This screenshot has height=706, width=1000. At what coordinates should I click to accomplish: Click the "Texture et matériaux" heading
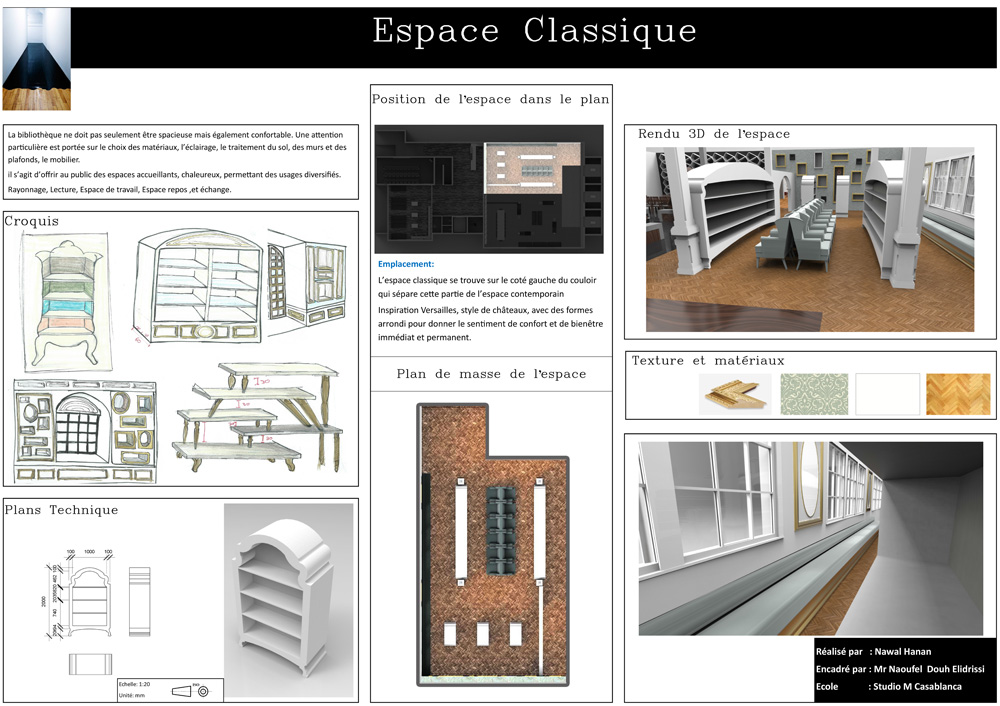pos(708,360)
